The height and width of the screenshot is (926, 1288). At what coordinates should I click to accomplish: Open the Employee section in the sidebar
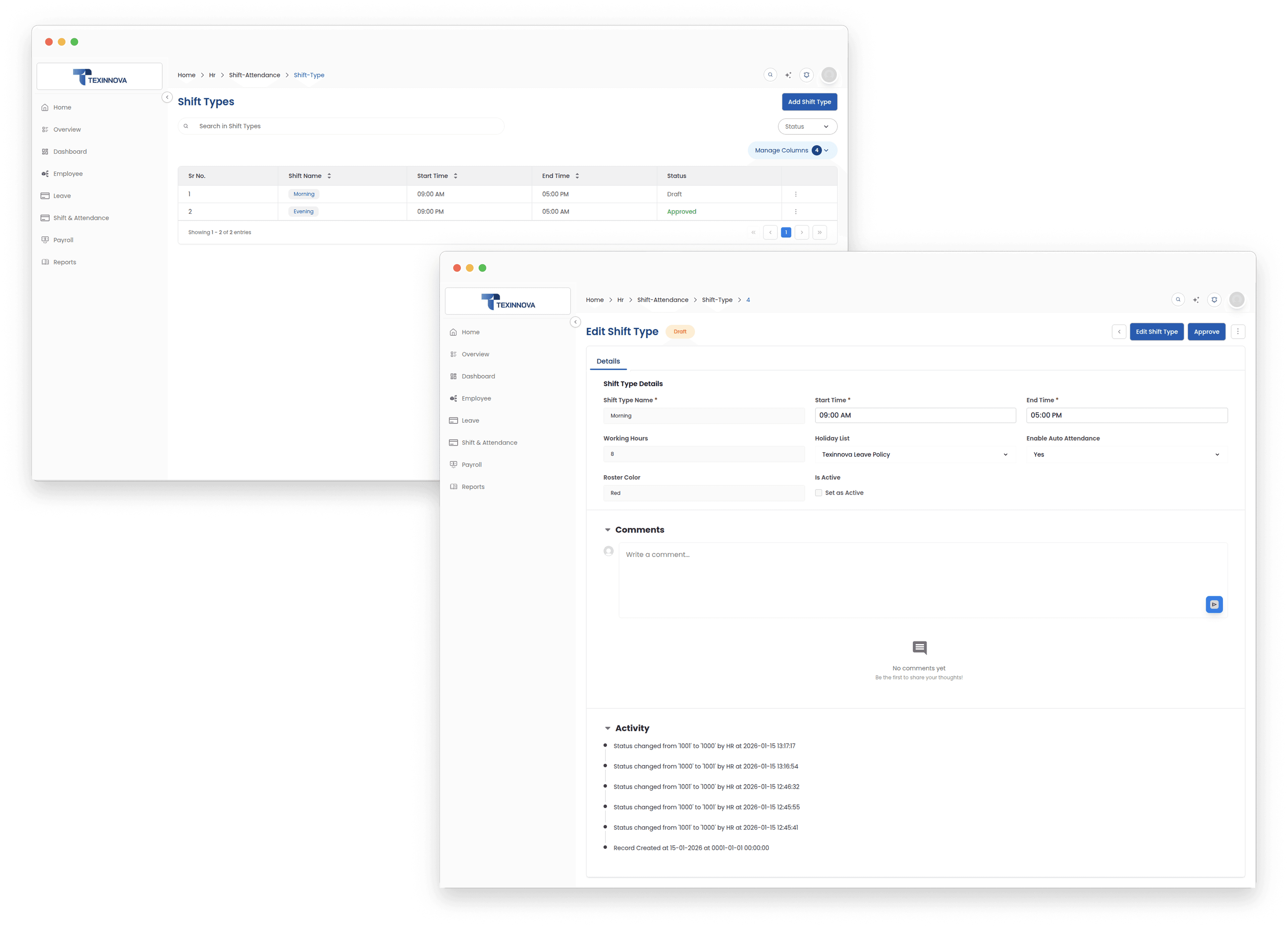click(x=476, y=398)
